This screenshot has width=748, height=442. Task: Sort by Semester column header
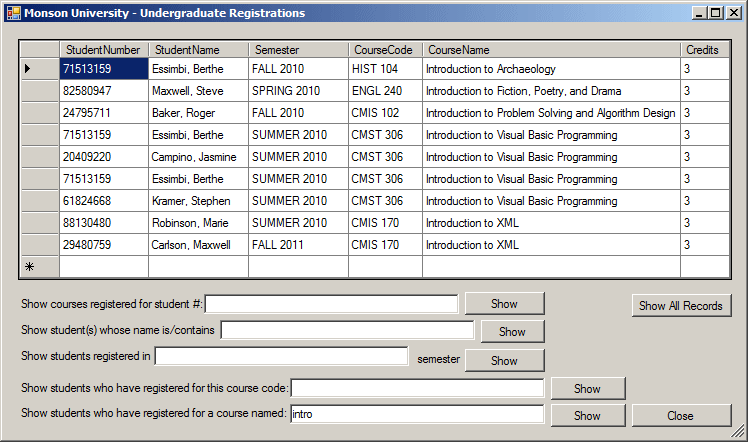point(299,50)
